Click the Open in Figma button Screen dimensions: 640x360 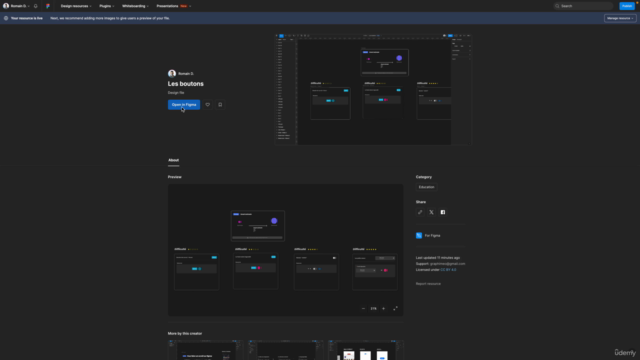pos(184,105)
